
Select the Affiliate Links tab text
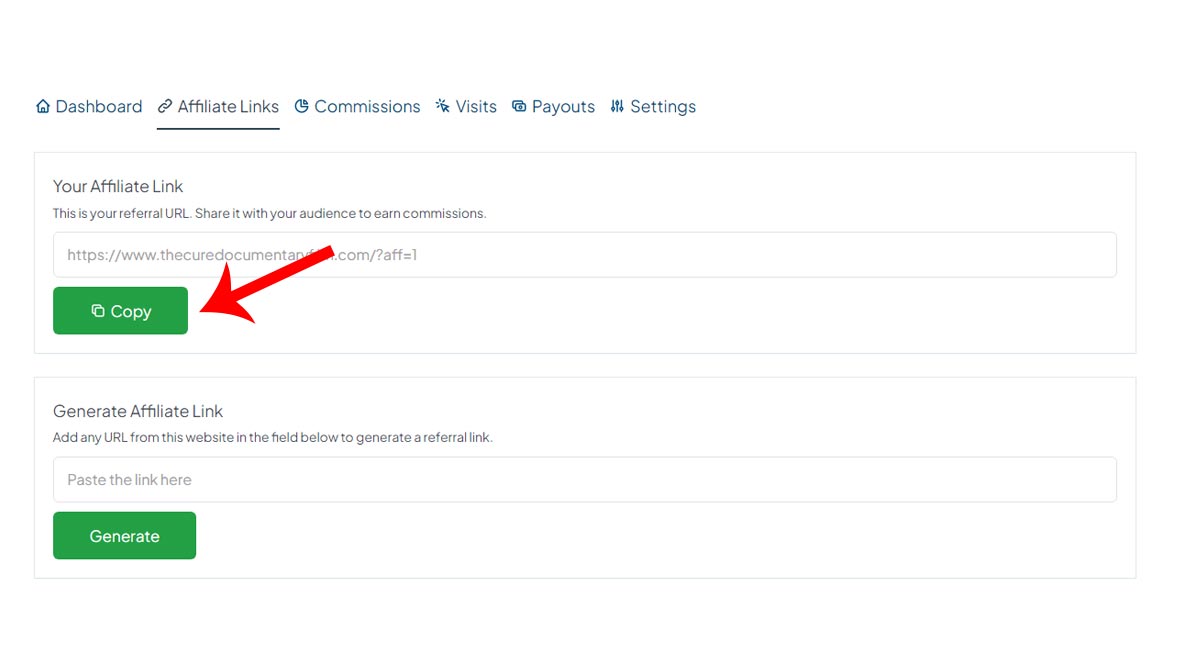click(228, 106)
